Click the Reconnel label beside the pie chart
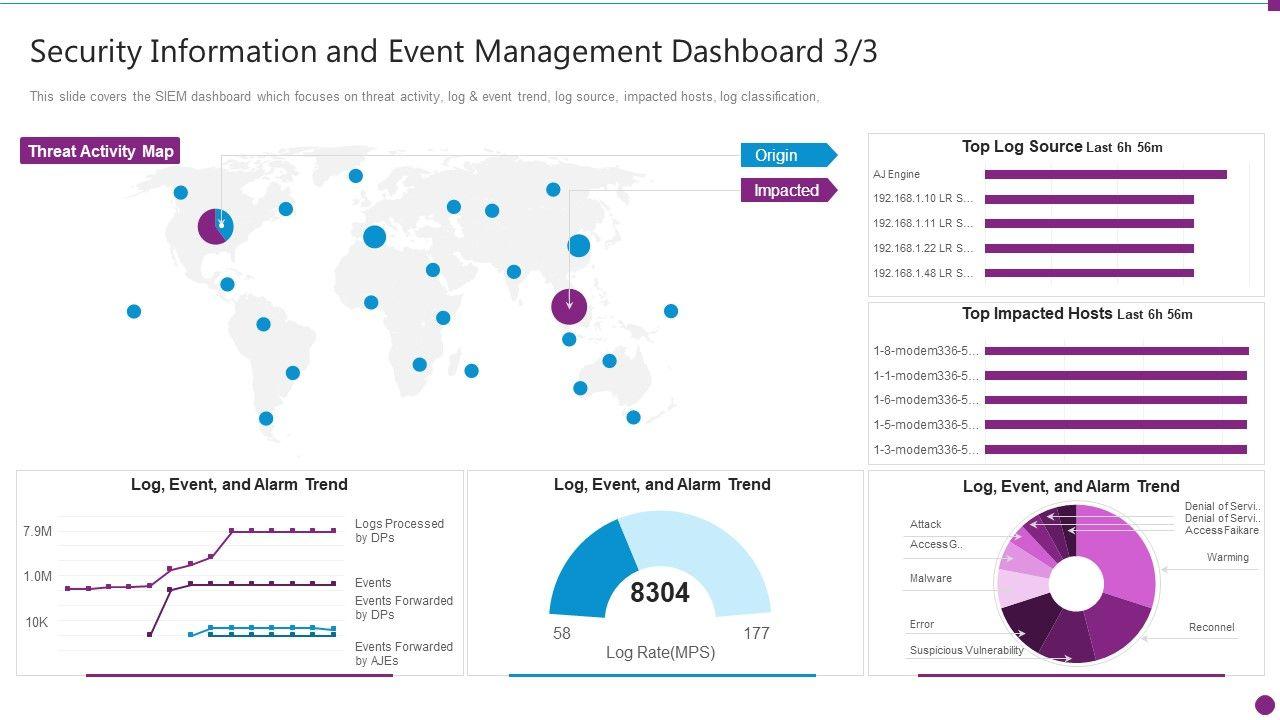This screenshot has height=720, width=1280. point(1211,628)
